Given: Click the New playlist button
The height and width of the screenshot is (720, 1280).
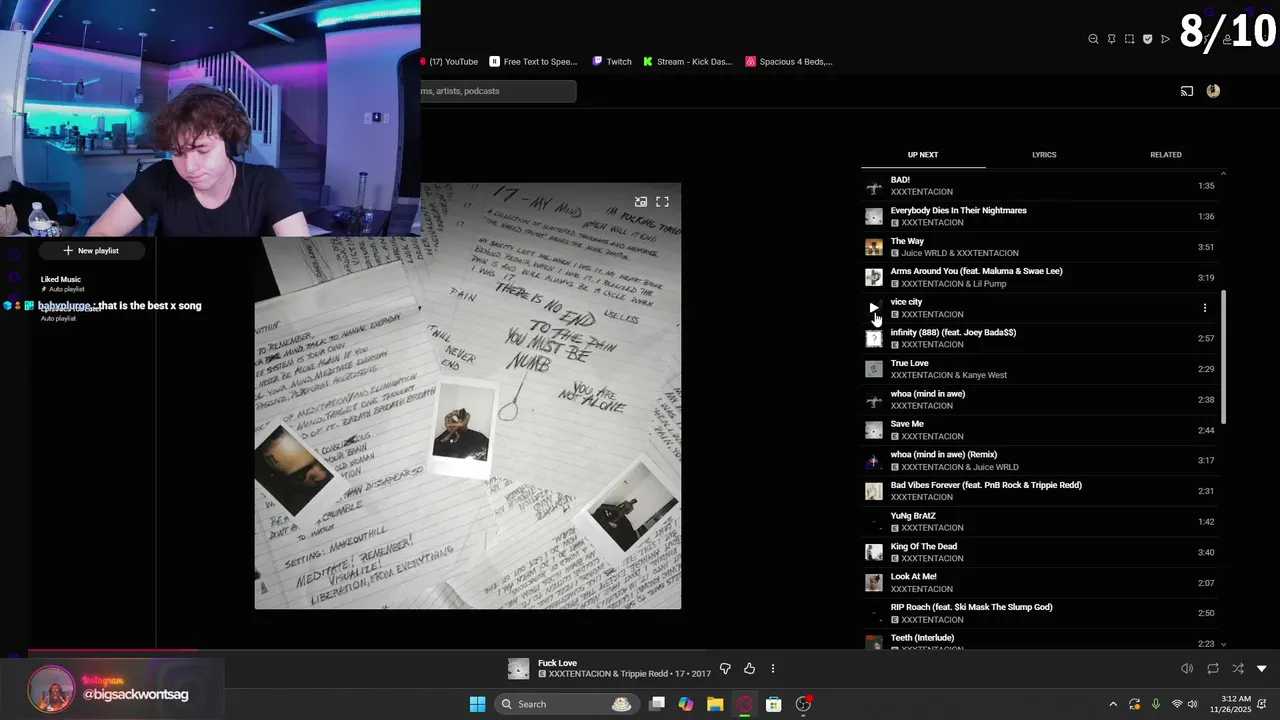Looking at the screenshot, I should click(x=91, y=251).
